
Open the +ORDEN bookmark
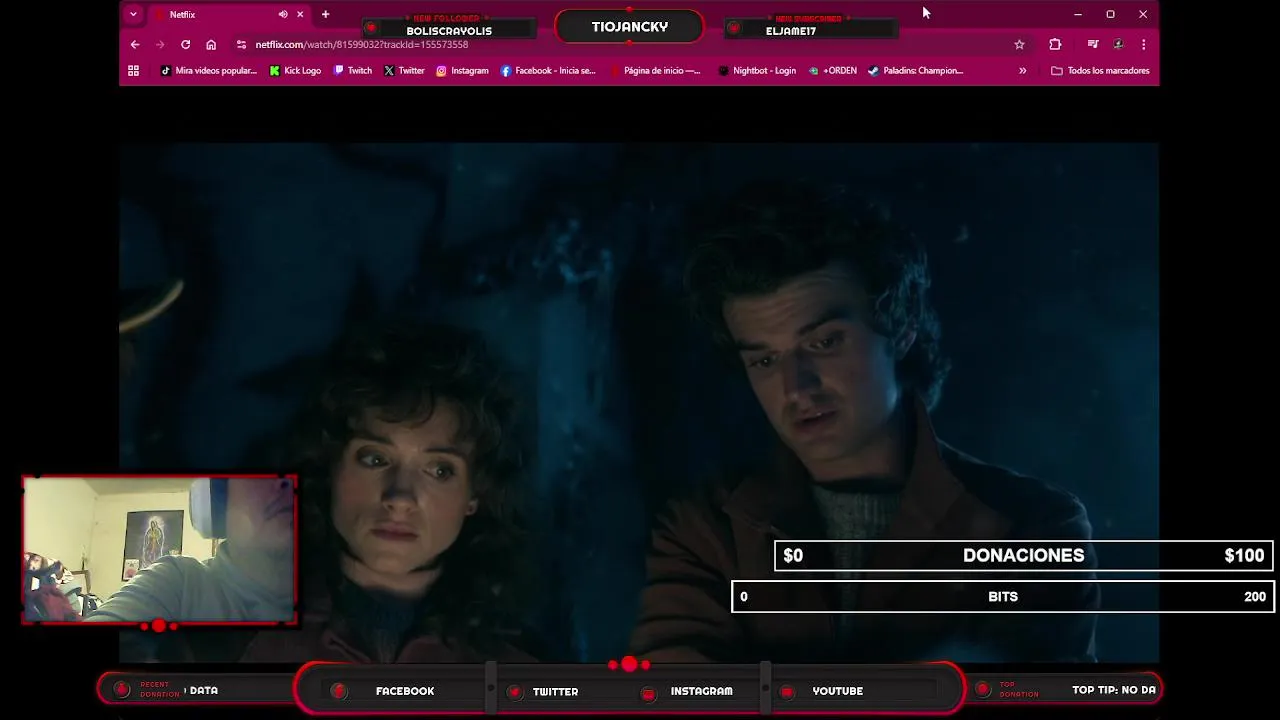[x=833, y=70]
